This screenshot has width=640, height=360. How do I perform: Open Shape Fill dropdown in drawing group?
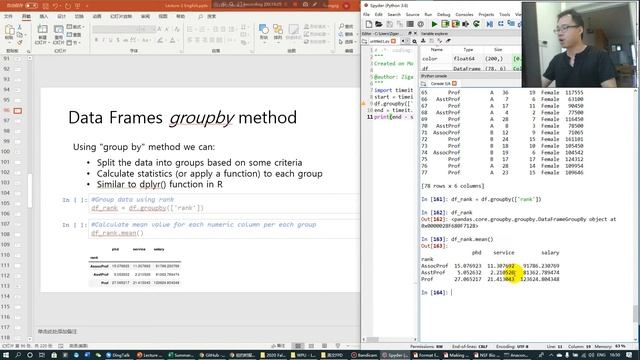tap(316, 27)
